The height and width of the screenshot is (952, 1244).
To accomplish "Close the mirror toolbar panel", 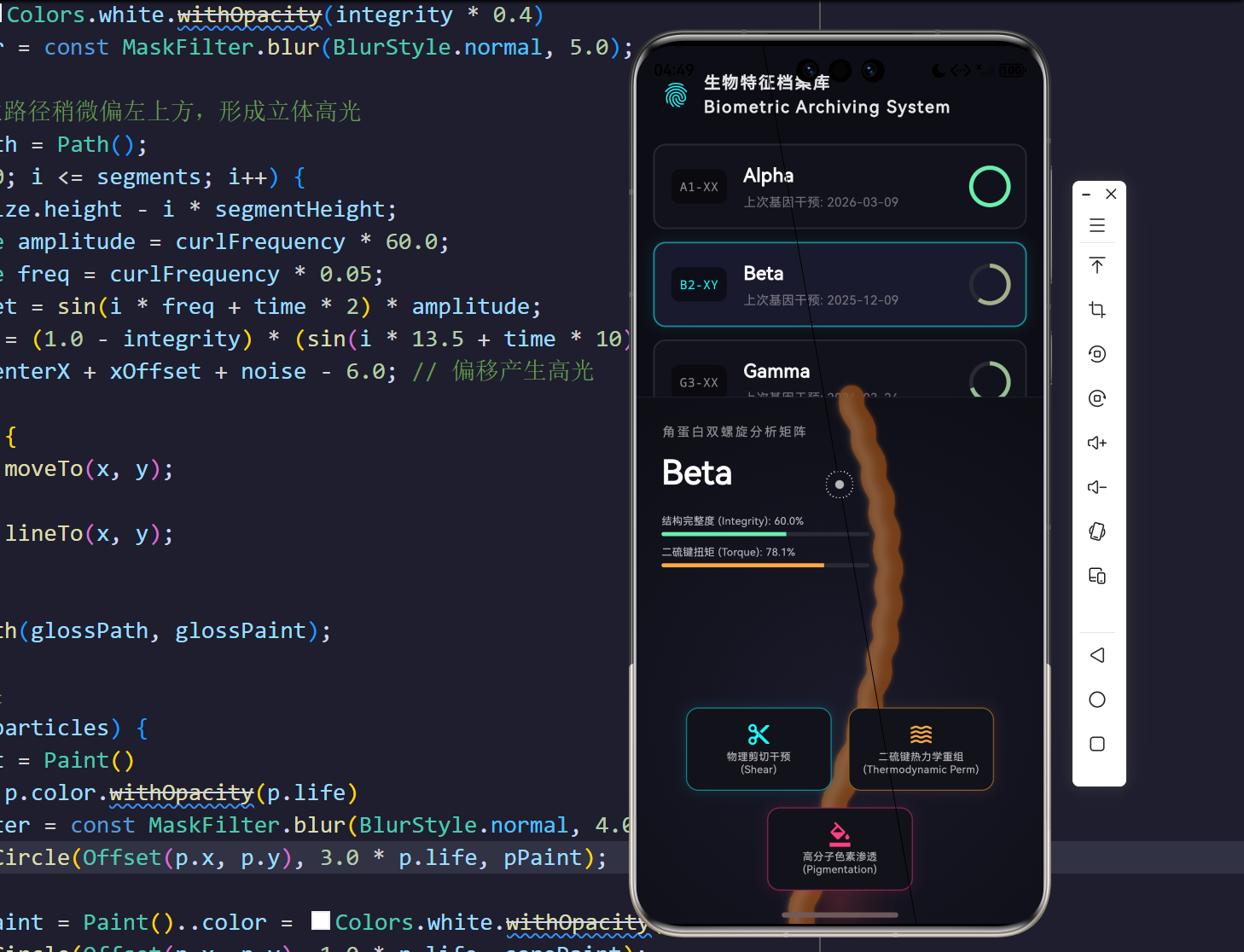I will pyautogui.click(x=1111, y=194).
